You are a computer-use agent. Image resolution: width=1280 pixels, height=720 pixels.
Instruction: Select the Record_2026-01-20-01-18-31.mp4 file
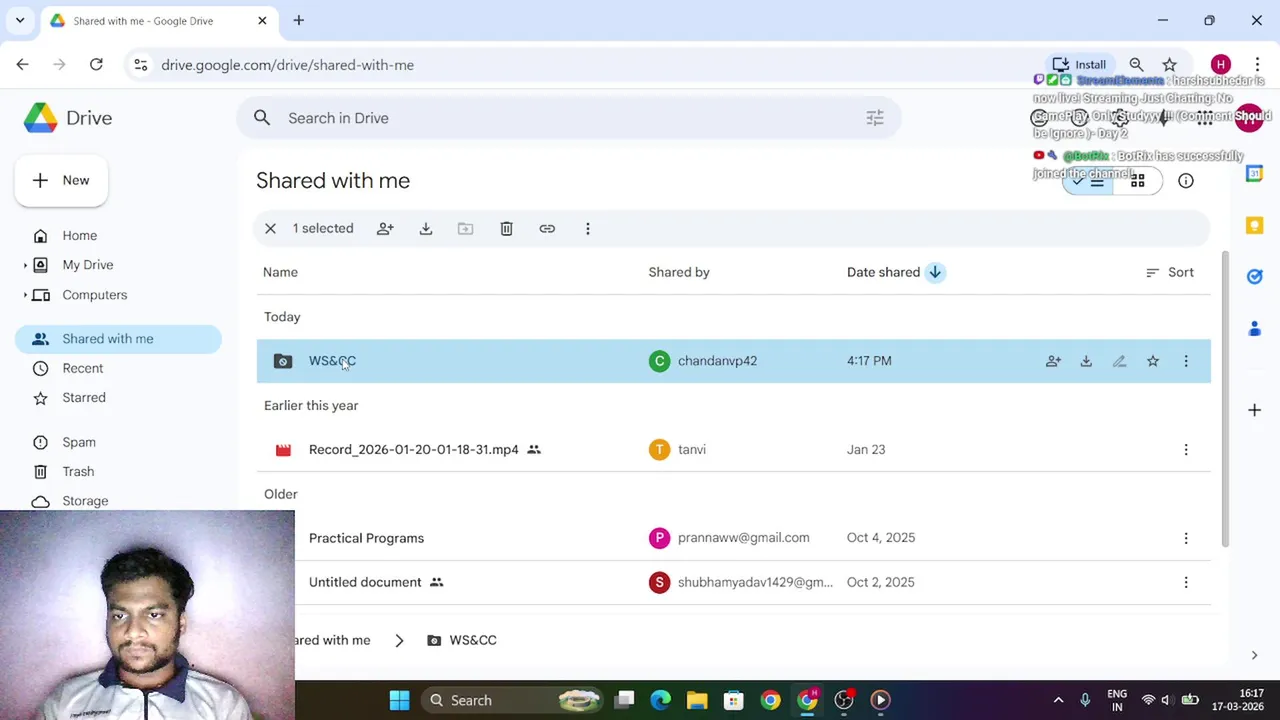click(413, 450)
